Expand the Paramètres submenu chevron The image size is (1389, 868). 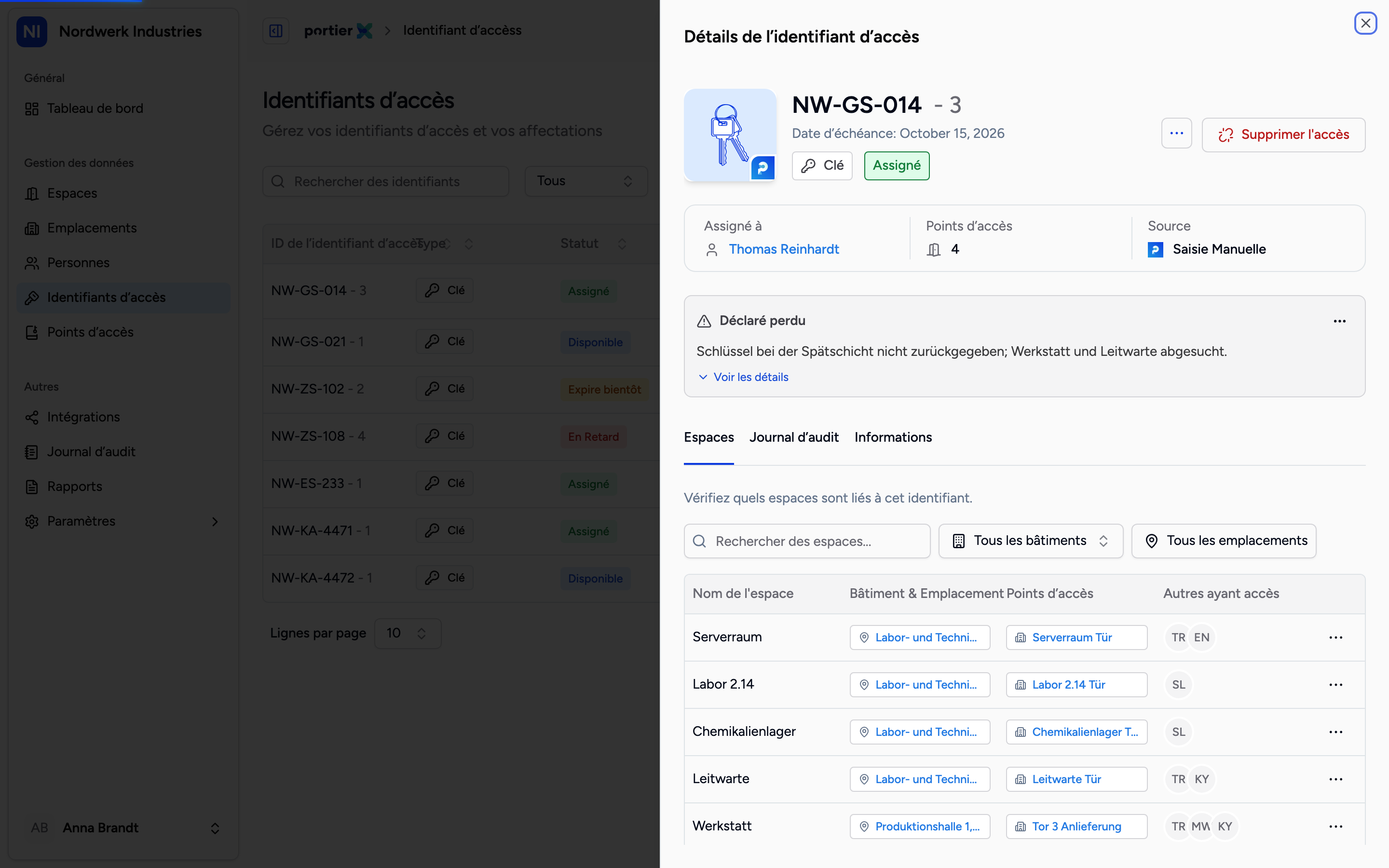215,521
